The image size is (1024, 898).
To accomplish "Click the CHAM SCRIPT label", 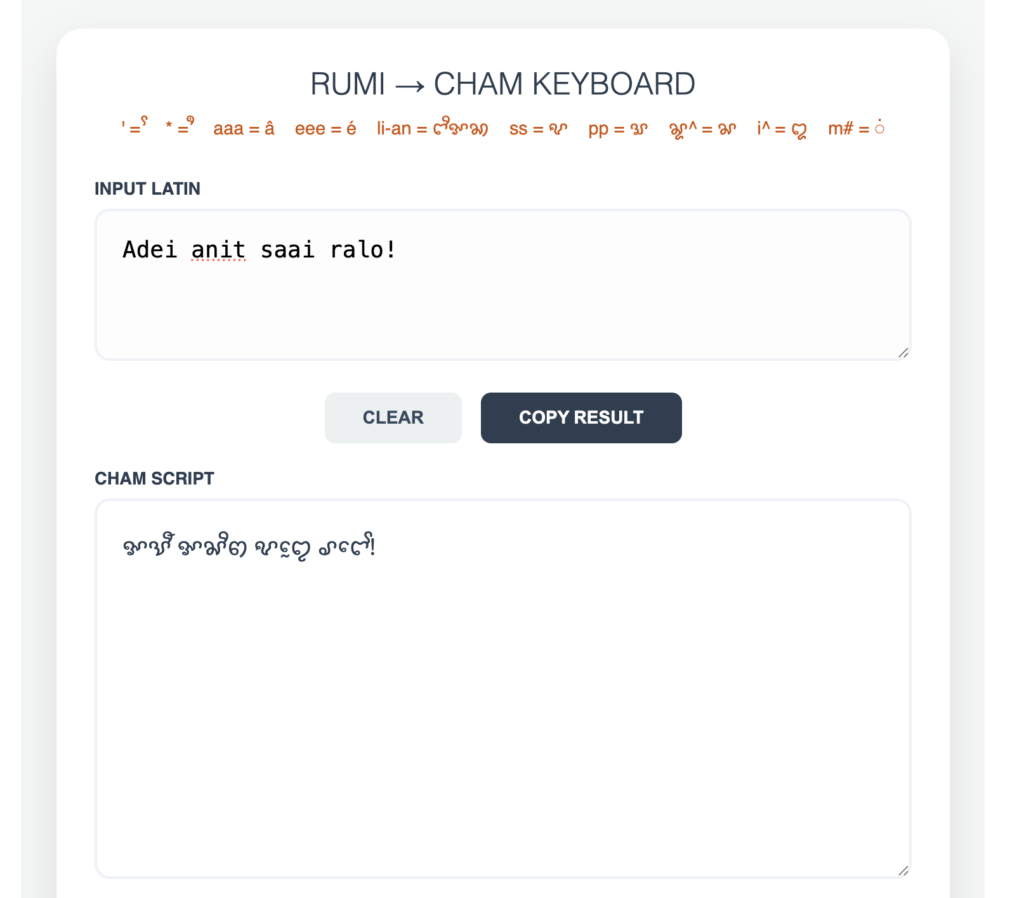I will point(154,478).
